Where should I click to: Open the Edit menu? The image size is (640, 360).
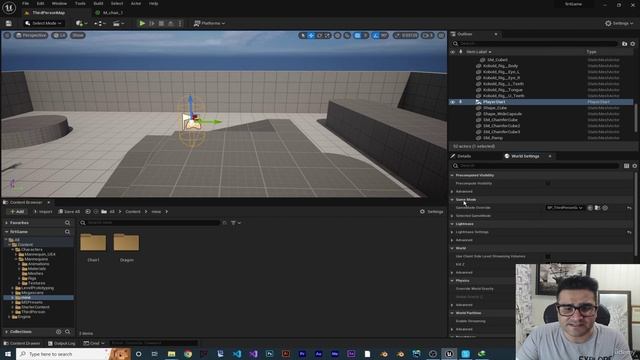40,3
